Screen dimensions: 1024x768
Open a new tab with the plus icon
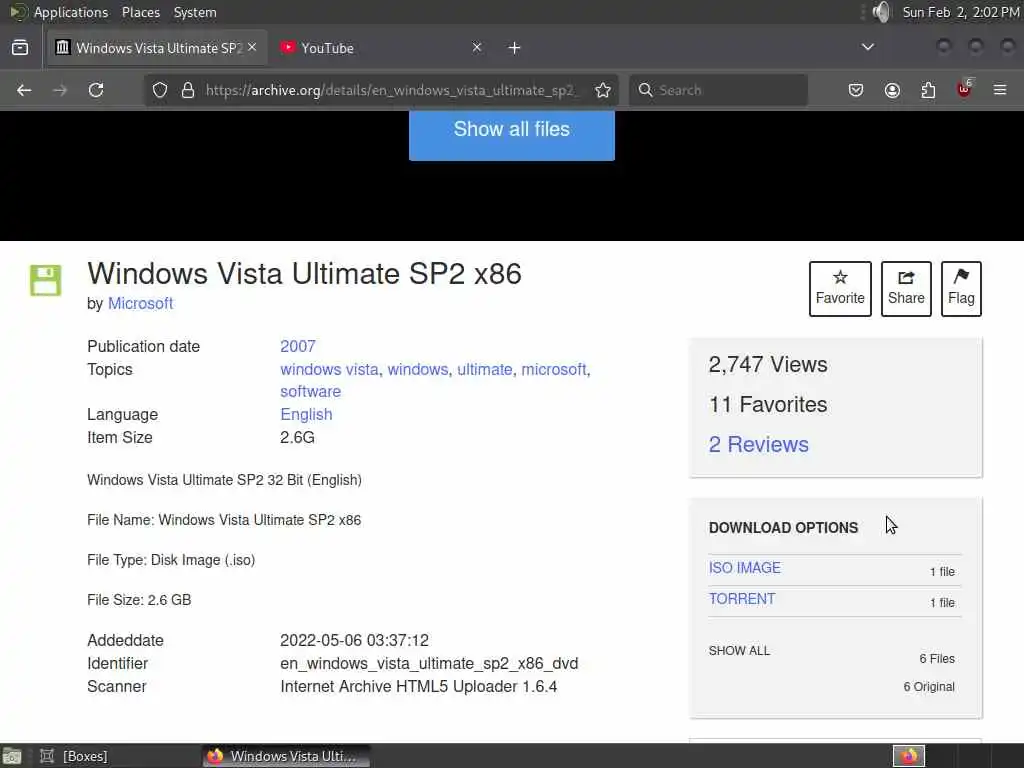click(x=515, y=48)
